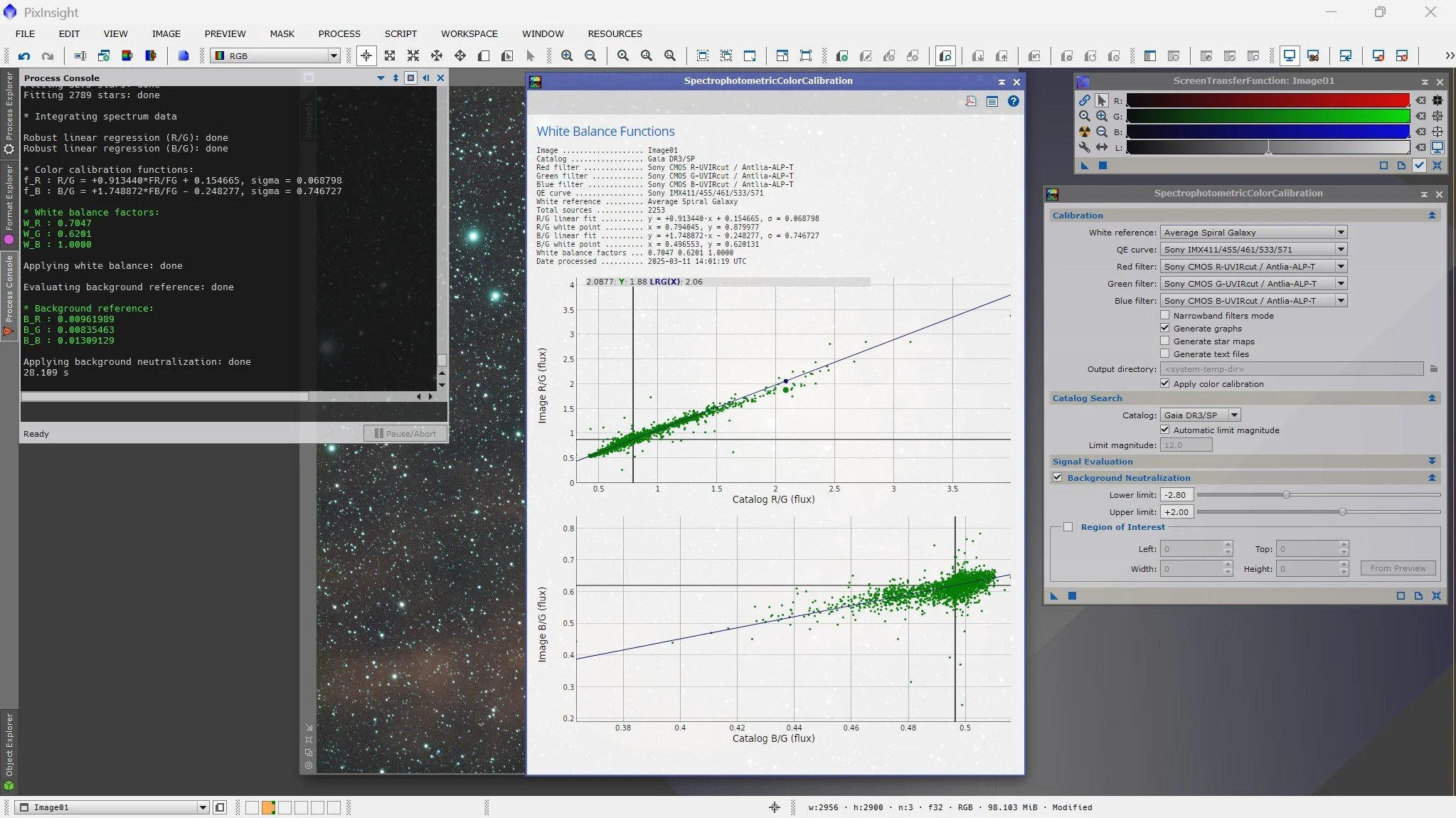This screenshot has width=1456, height=818.
Task: Toggle the STF linked RGB channels icon
Action: click(1084, 100)
